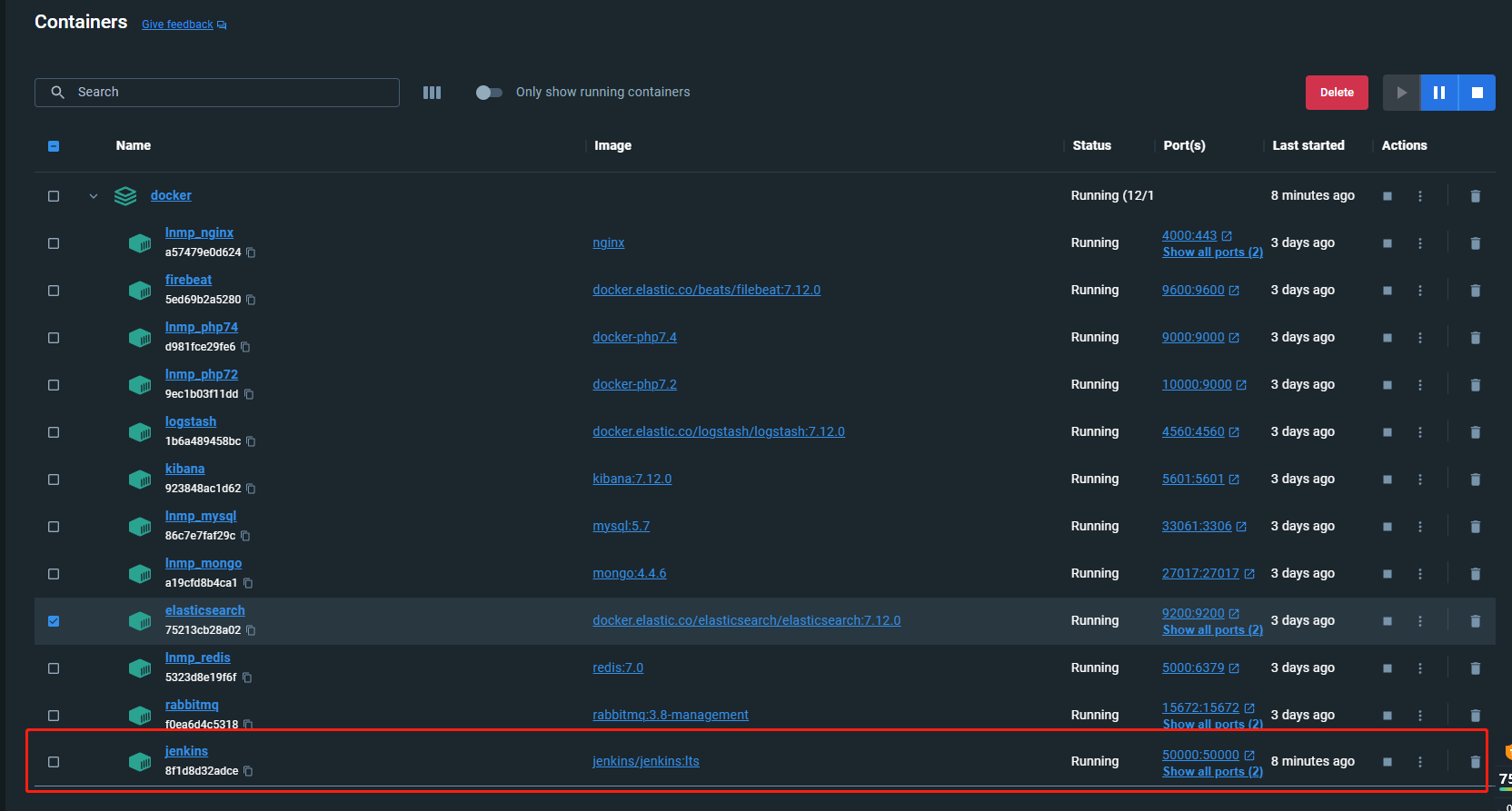Screen dimensions: 1512x811
Task: Open the lnmp_nginx container details
Action: click(x=199, y=232)
